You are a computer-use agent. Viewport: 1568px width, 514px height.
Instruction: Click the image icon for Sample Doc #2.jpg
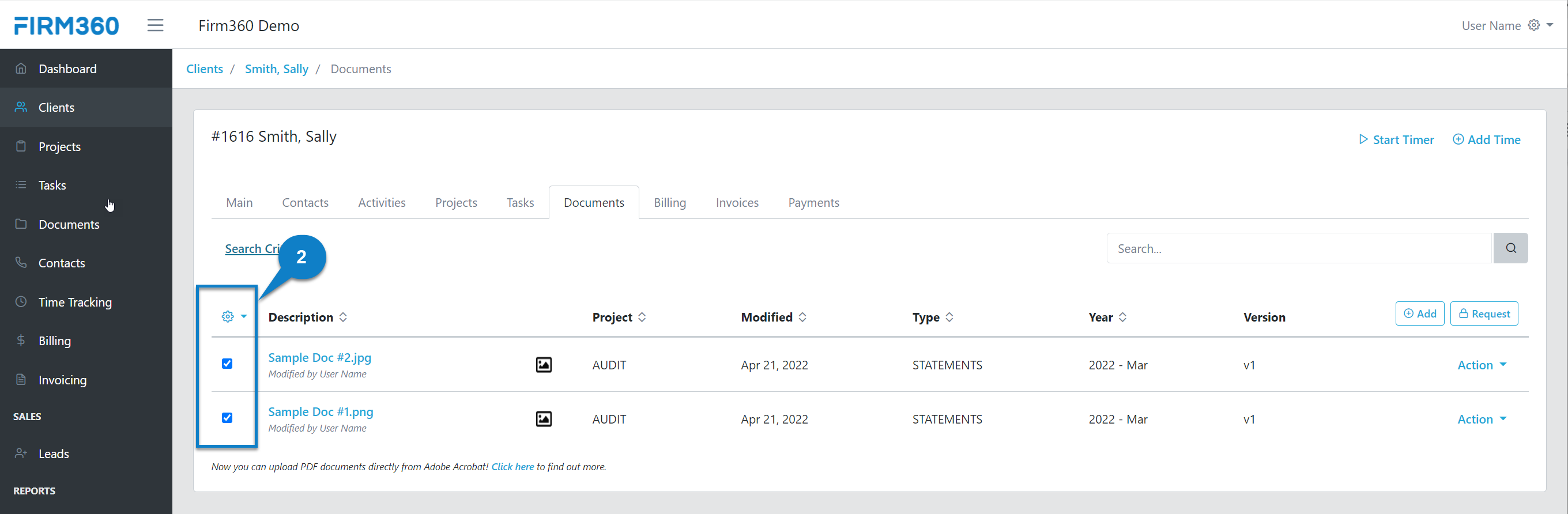coord(544,364)
